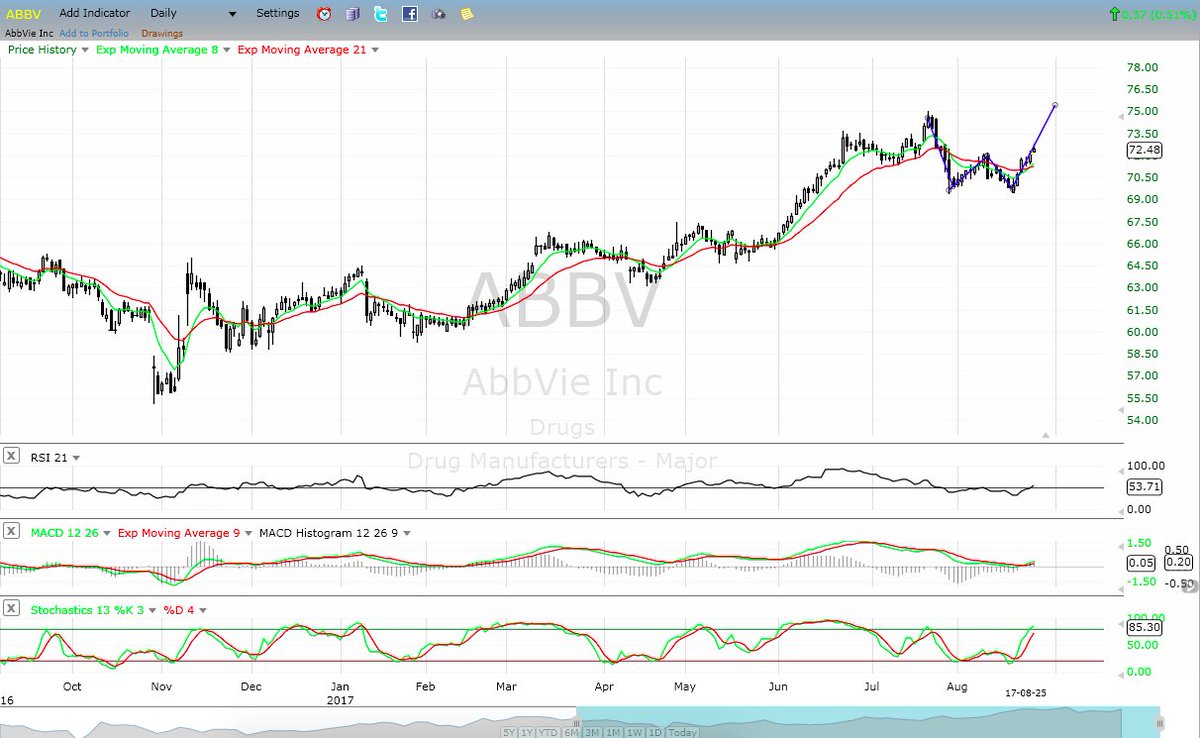Share chart via Facebook icon
The width and height of the screenshot is (1200, 738).
[x=410, y=14]
